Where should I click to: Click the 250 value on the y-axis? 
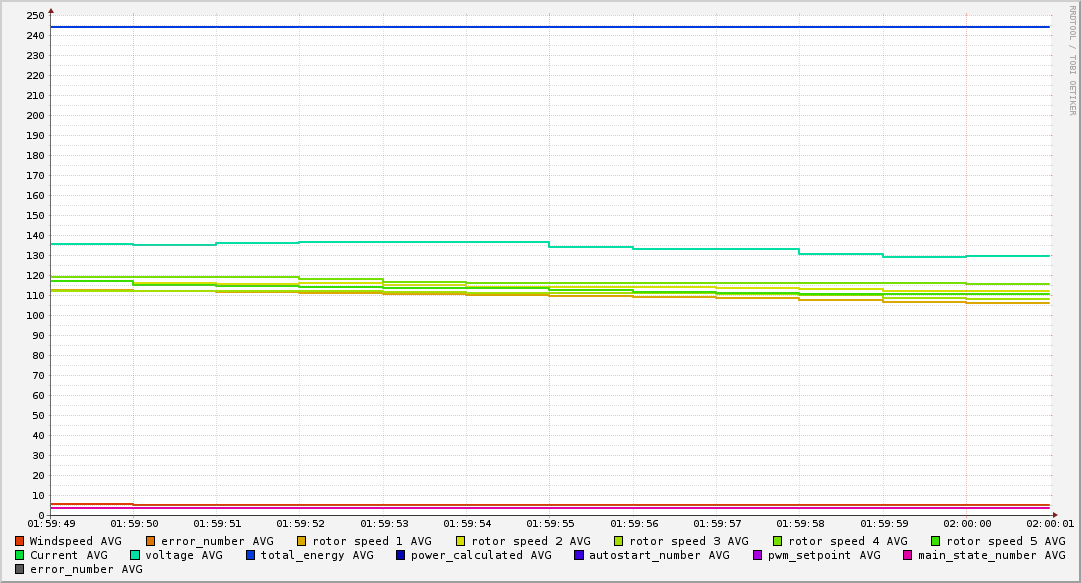(x=35, y=15)
